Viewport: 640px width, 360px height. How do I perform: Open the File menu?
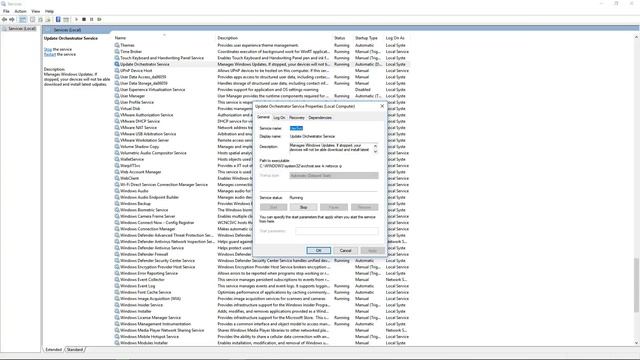point(6,11)
